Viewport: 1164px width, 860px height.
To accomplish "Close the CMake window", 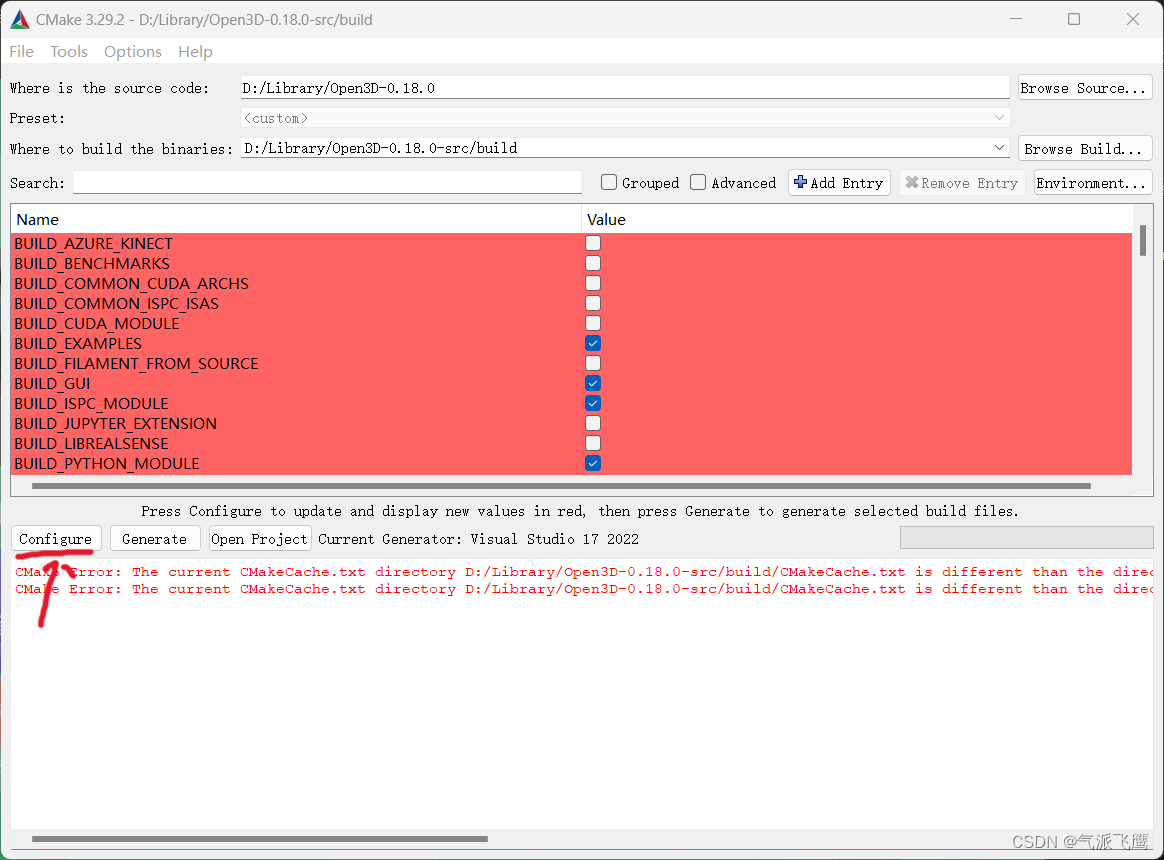I will [1132, 19].
